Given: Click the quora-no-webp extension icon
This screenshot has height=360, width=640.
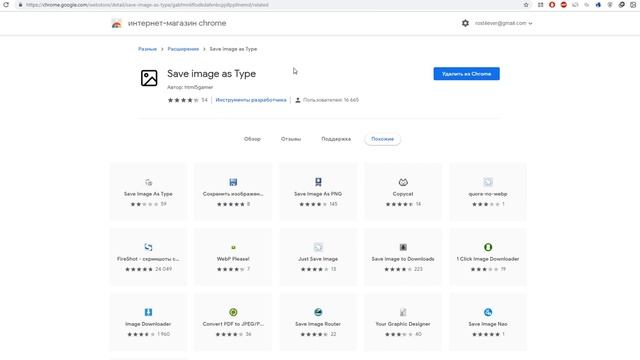Looking at the screenshot, I should click(x=488, y=182).
